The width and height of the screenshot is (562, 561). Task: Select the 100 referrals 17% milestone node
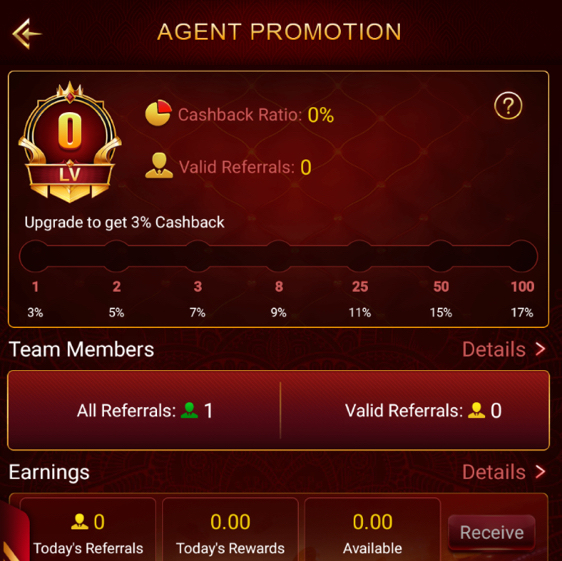(x=522, y=256)
